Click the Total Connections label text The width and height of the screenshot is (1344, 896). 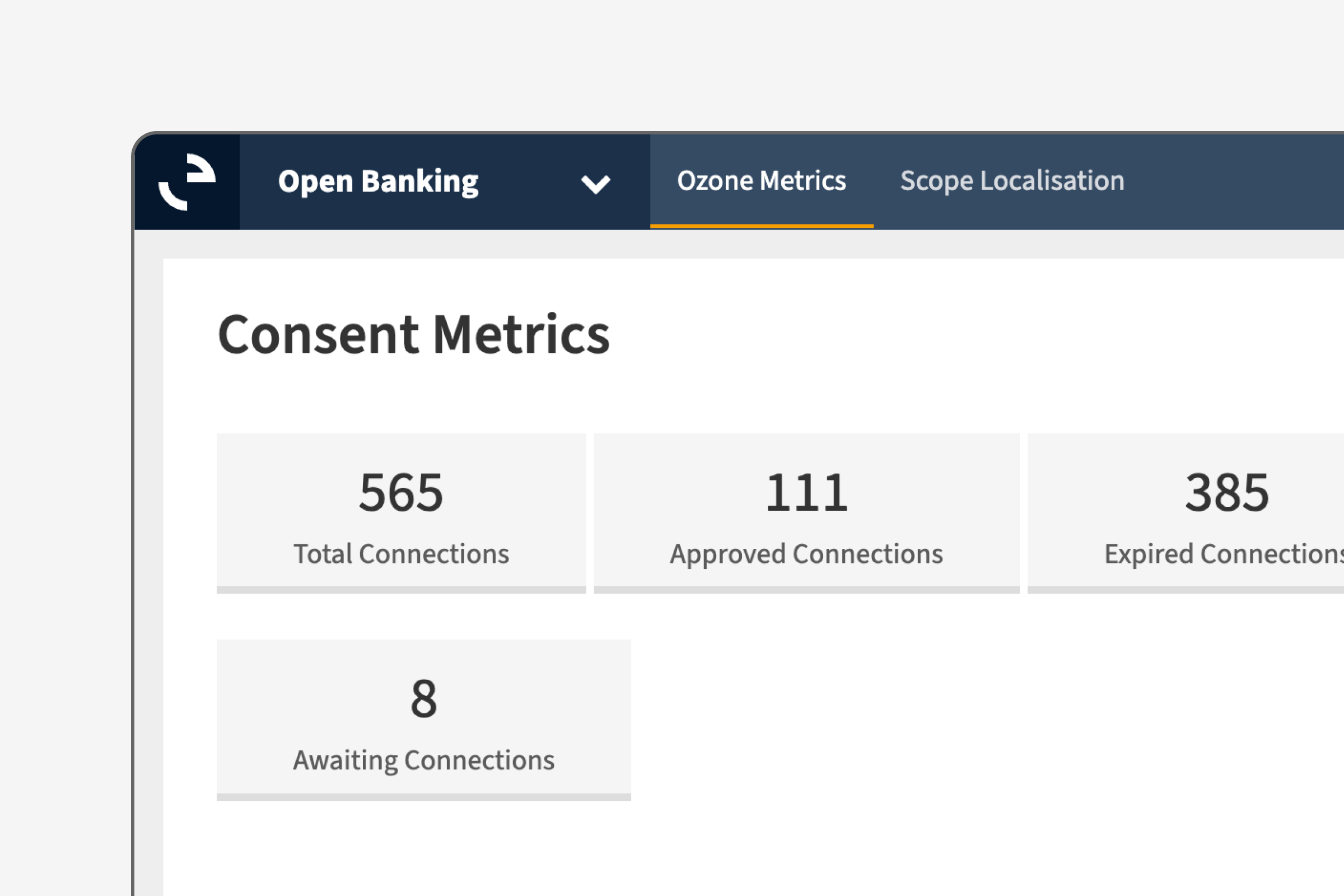401,554
